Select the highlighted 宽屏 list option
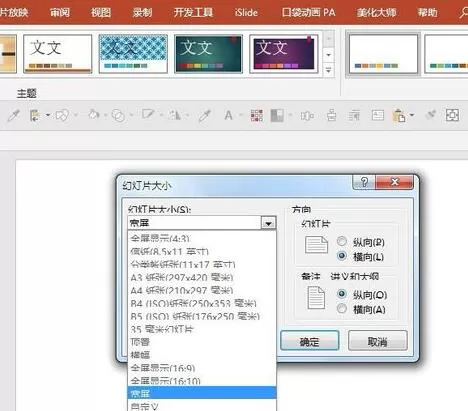Image resolution: width=468 pixels, height=411 pixels. tap(202, 393)
